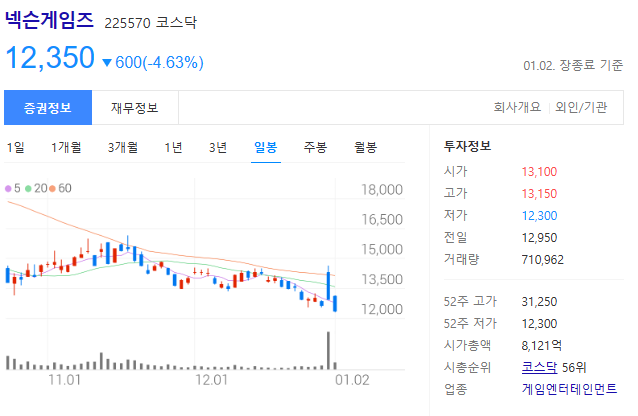This screenshot has height=416, width=638.
Task: Select the 일봉 candlestick chart tab
Action: tap(266, 147)
